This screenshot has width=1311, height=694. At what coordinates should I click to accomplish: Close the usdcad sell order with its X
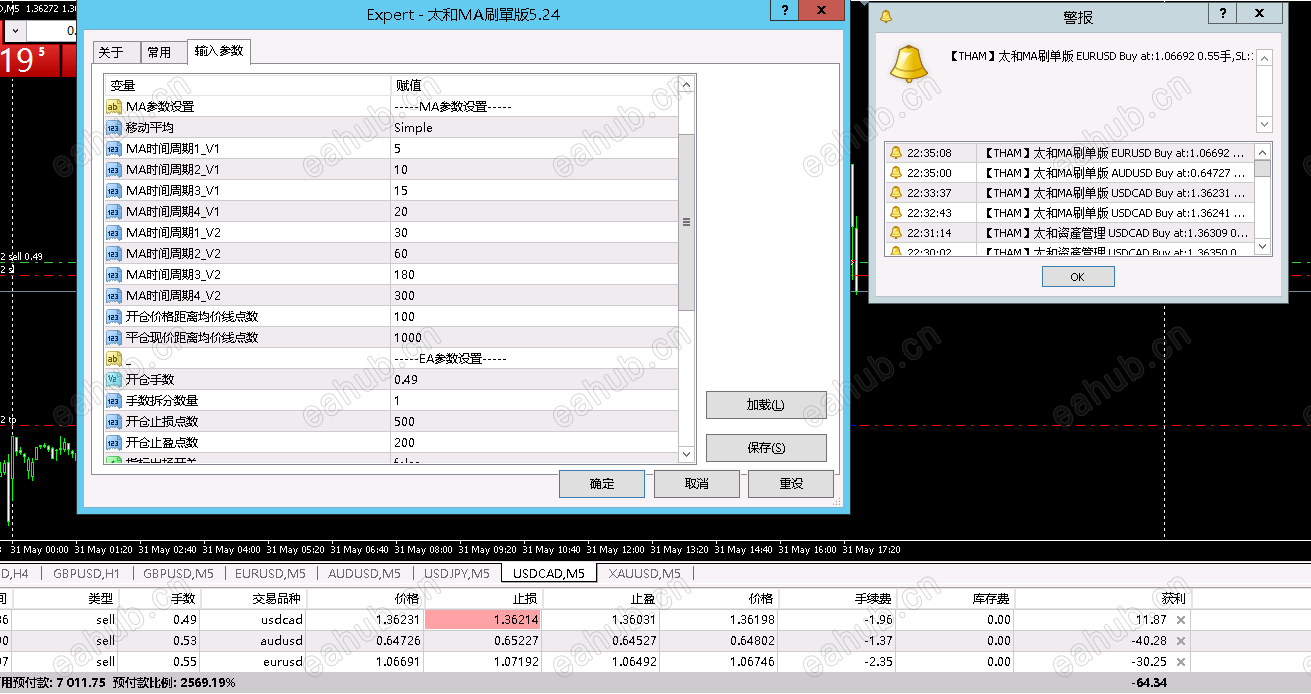point(1181,620)
